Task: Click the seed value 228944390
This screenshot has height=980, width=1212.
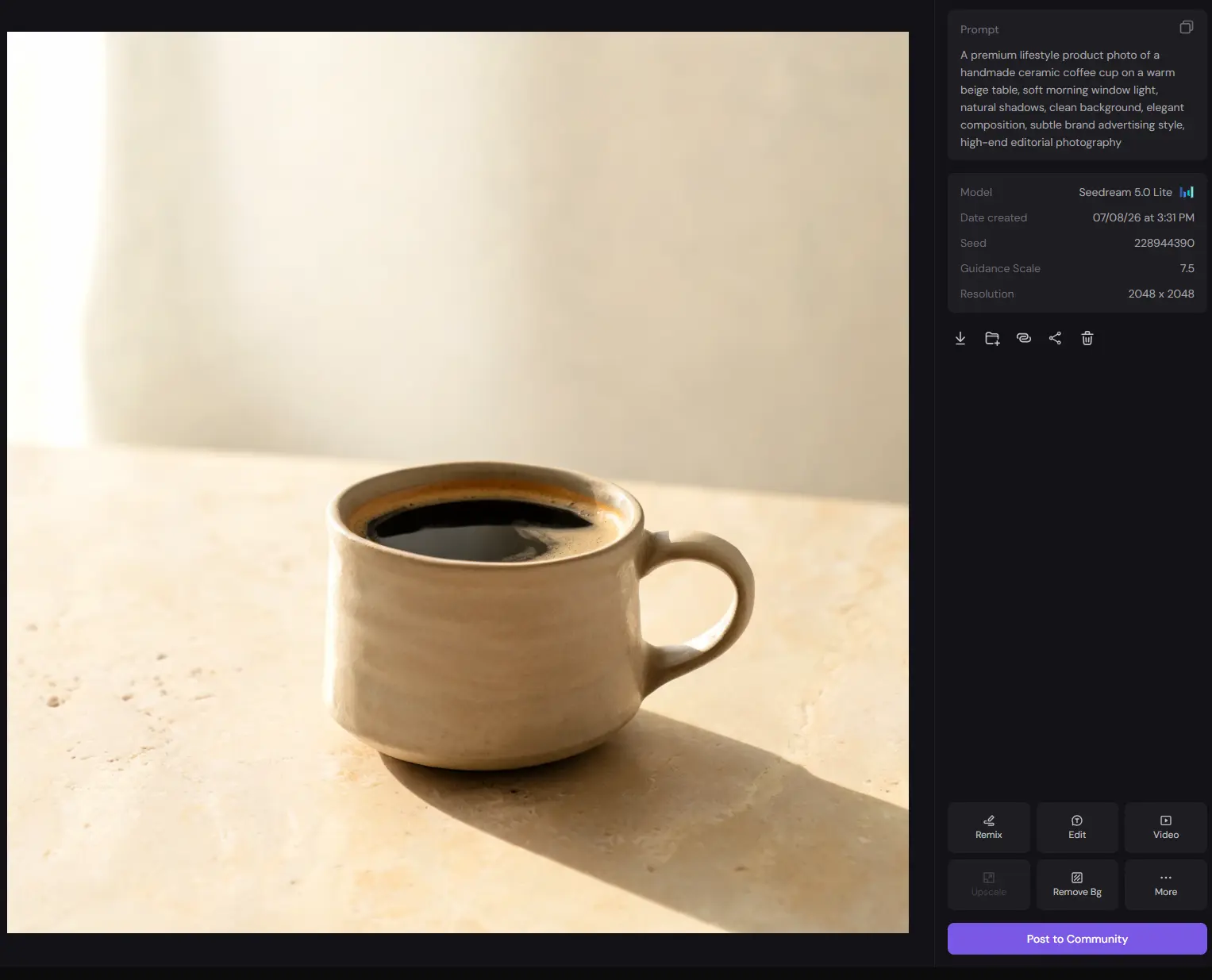Action: 1164,243
